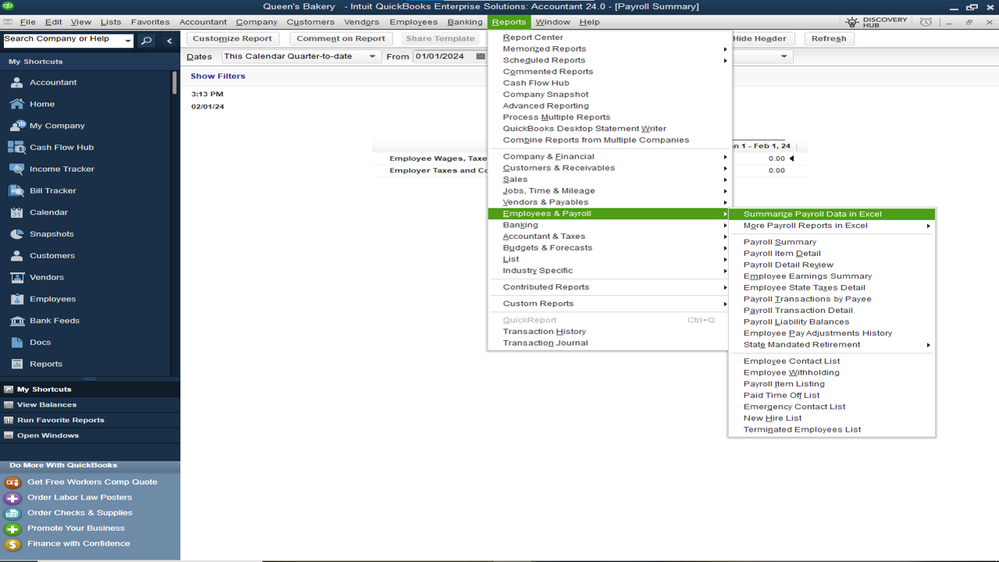The height and width of the screenshot is (562, 999).
Task: Open the File menu
Action: pyautogui.click(x=27, y=22)
